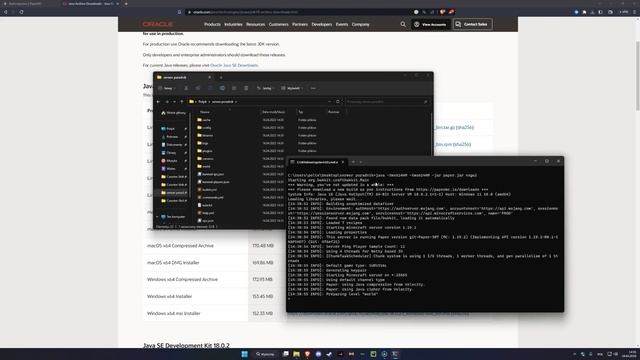
Task: Expand the 'Ten komputer' tree node
Action: click(x=158, y=217)
